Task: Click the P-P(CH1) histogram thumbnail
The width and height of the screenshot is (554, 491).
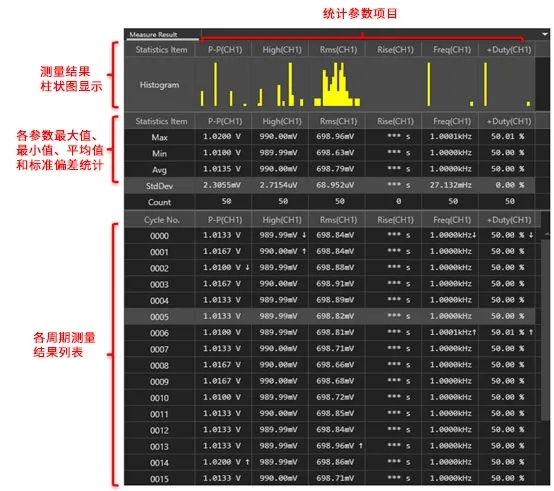Action: coord(223,84)
